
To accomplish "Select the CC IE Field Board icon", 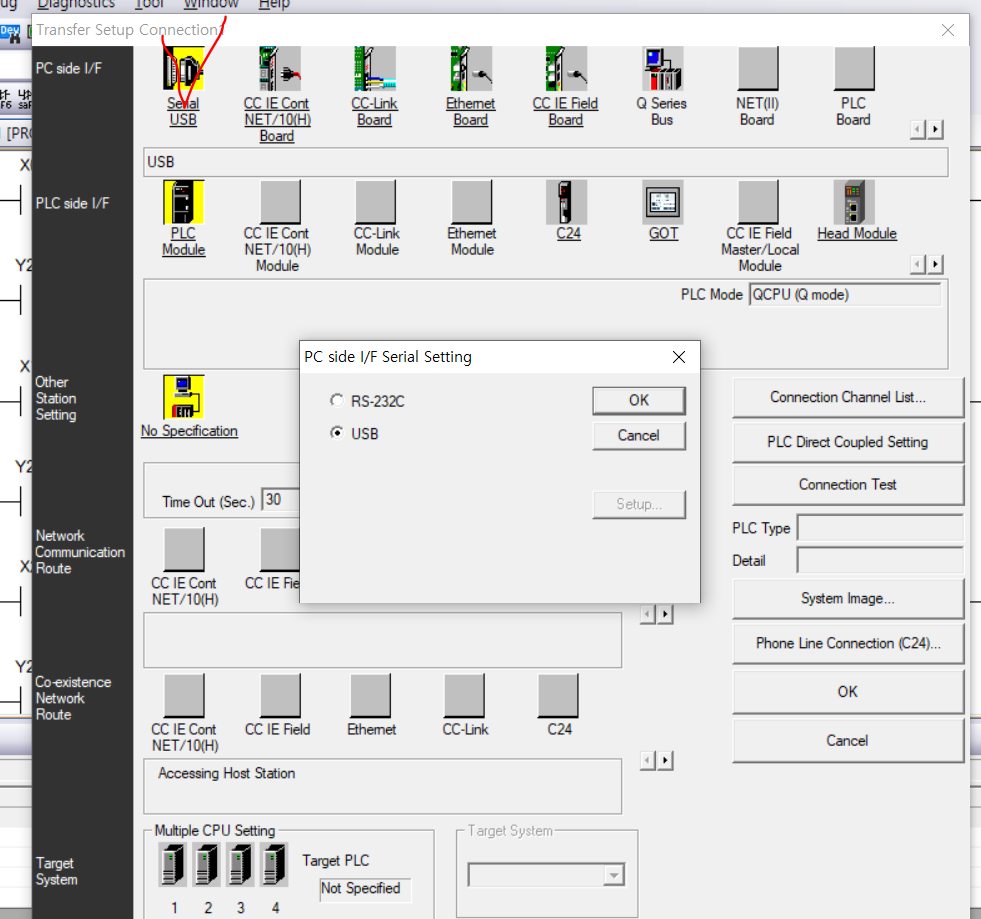I will (x=566, y=68).
